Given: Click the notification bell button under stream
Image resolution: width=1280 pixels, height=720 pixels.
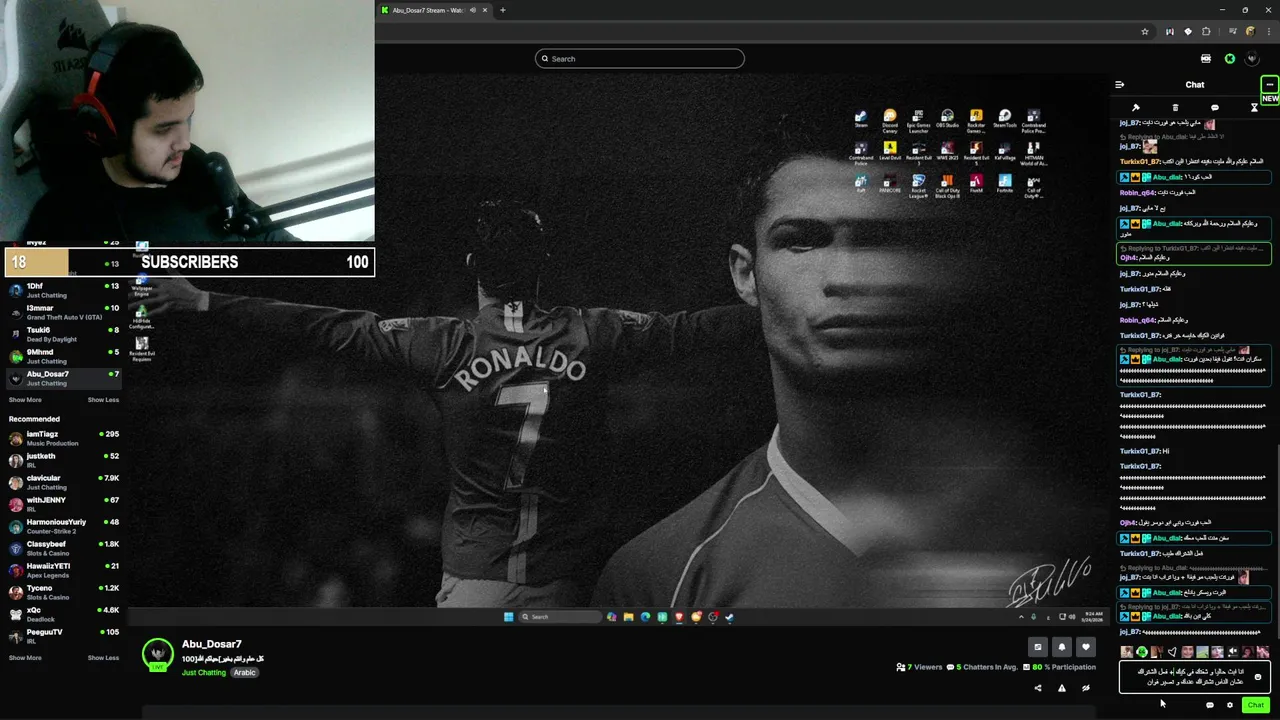Looking at the screenshot, I should pyautogui.click(x=1062, y=647).
